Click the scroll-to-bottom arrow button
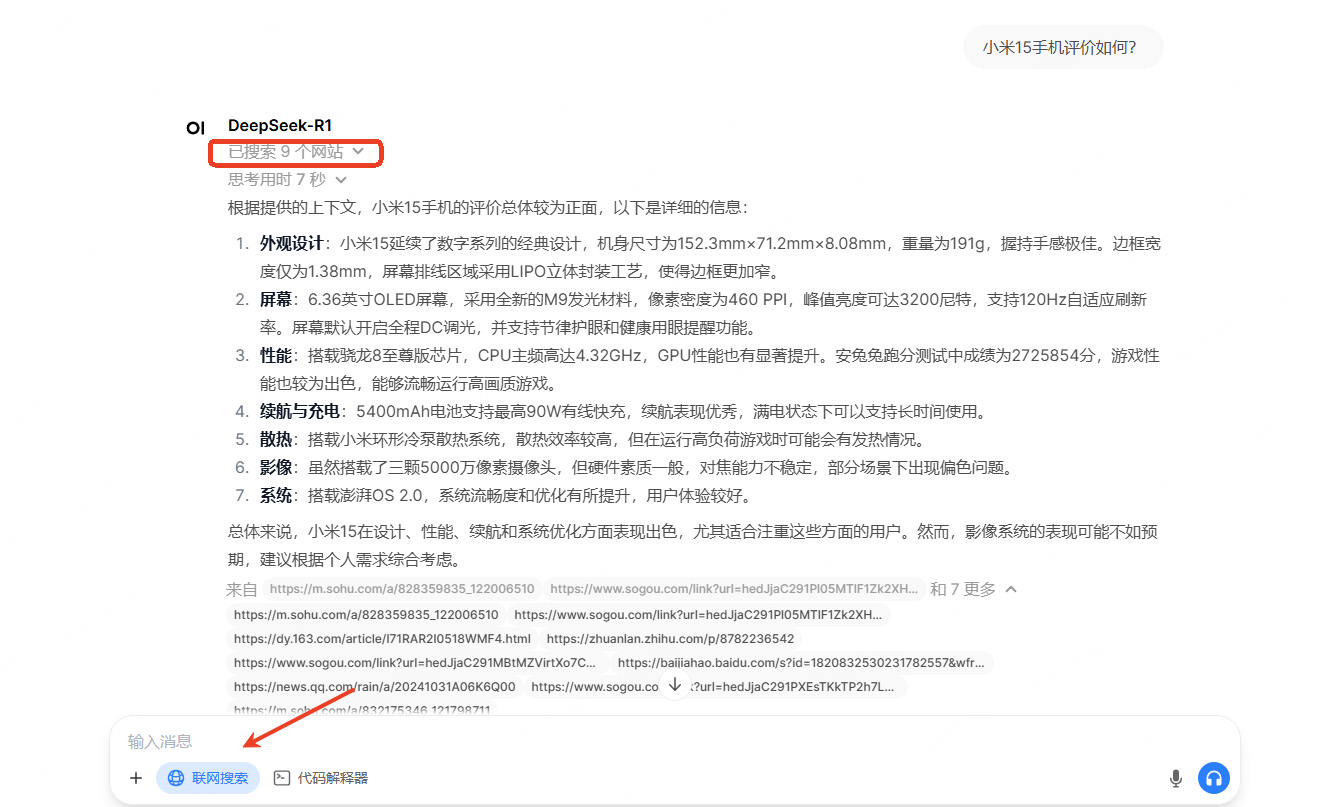The height and width of the screenshot is (807, 1318). [675, 684]
